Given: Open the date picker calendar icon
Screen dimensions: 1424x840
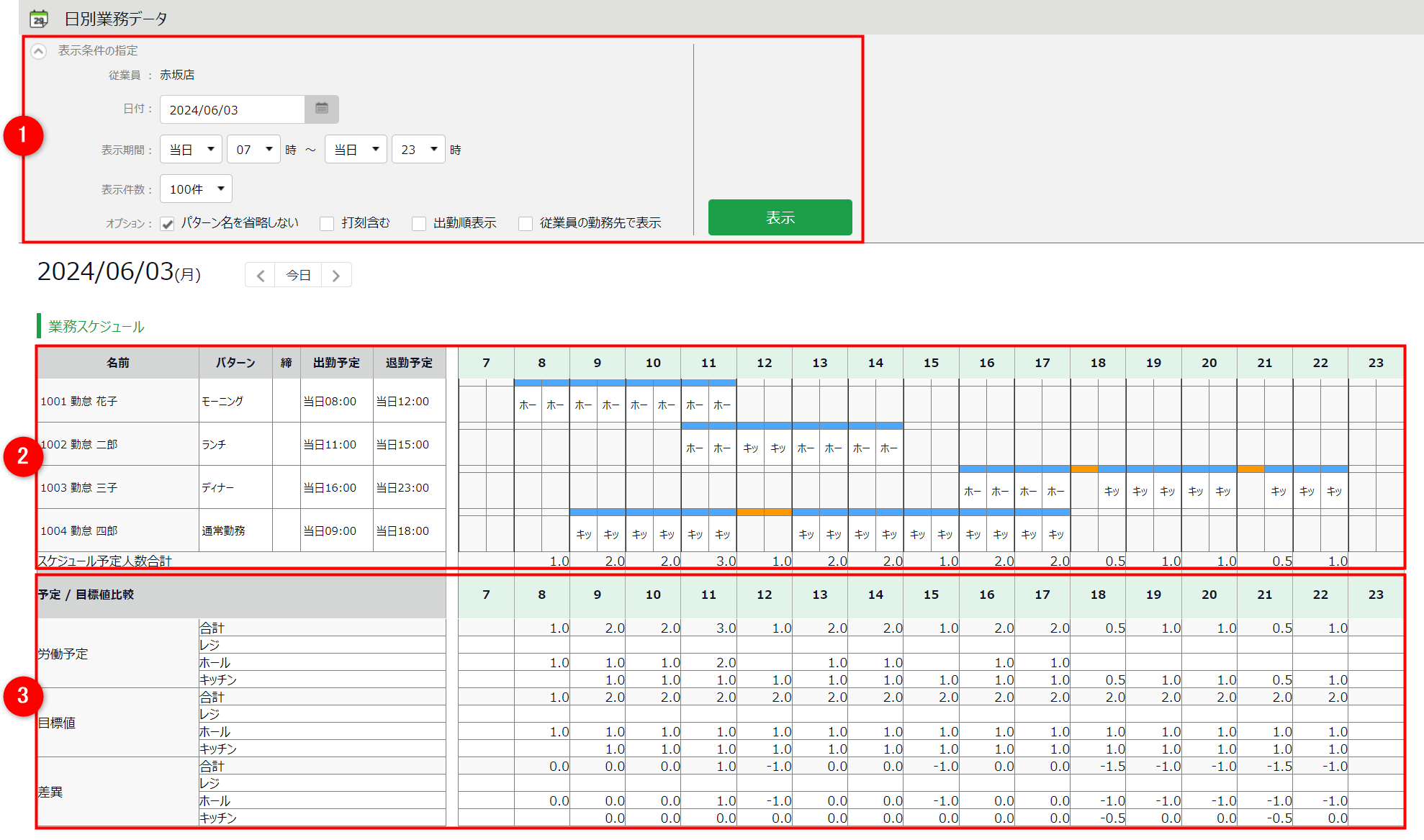Looking at the screenshot, I should tap(321, 109).
